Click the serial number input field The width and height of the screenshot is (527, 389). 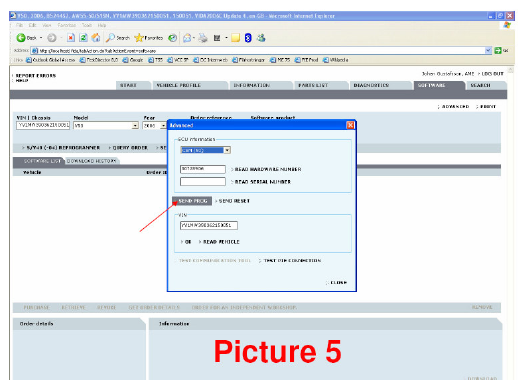point(203,182)
